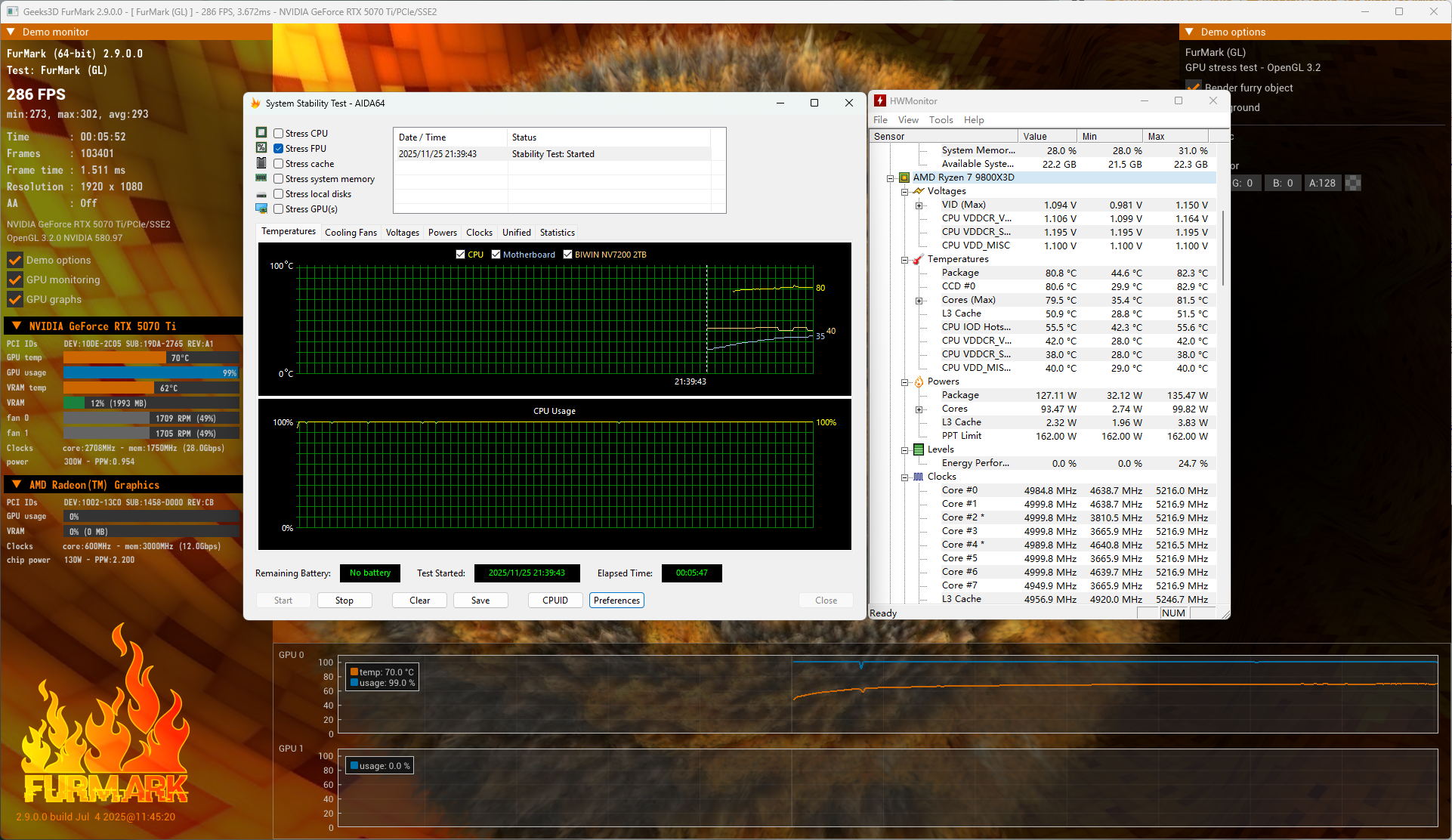Click the HWMonitor lightning app icon

click(880, 100)
